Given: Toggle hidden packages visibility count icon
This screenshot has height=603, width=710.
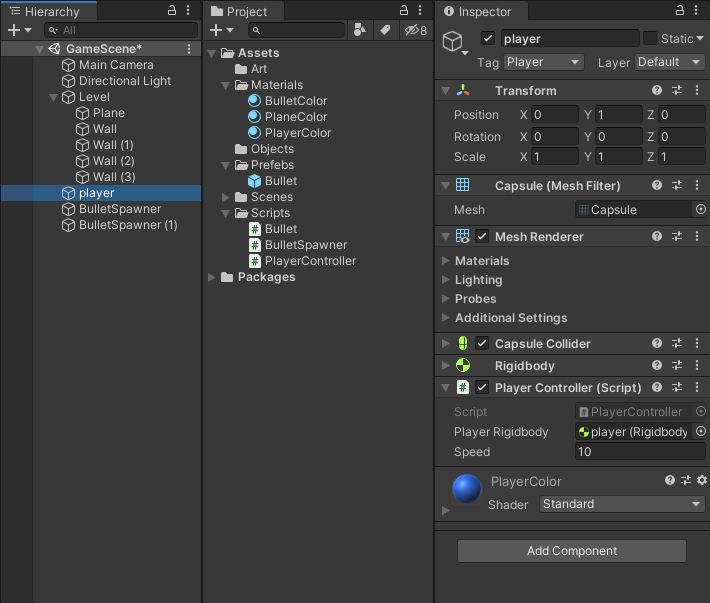Looking at the screenshot, I should [x=416, y=30].
